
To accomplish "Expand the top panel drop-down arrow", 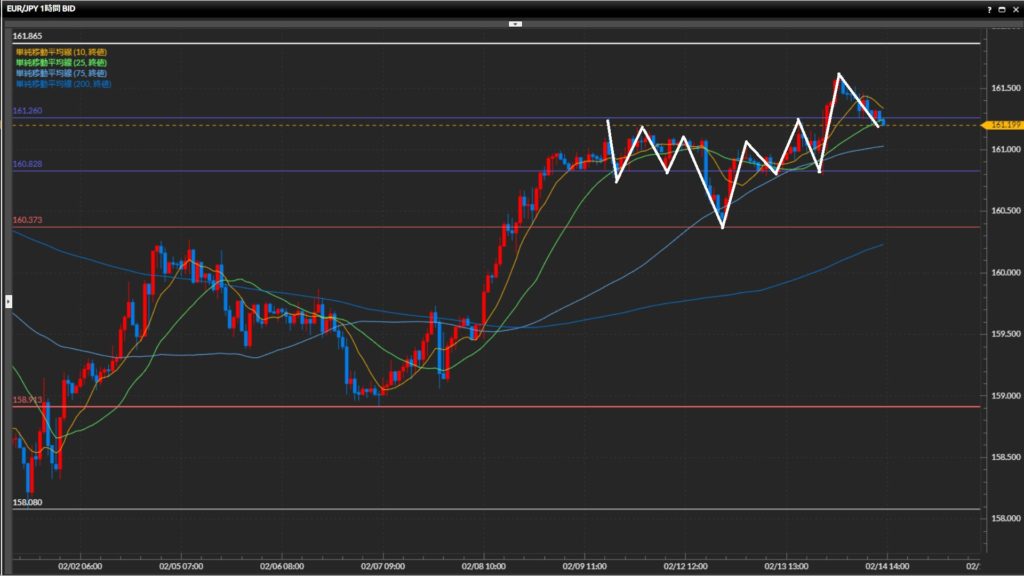I will coord(515,22).
